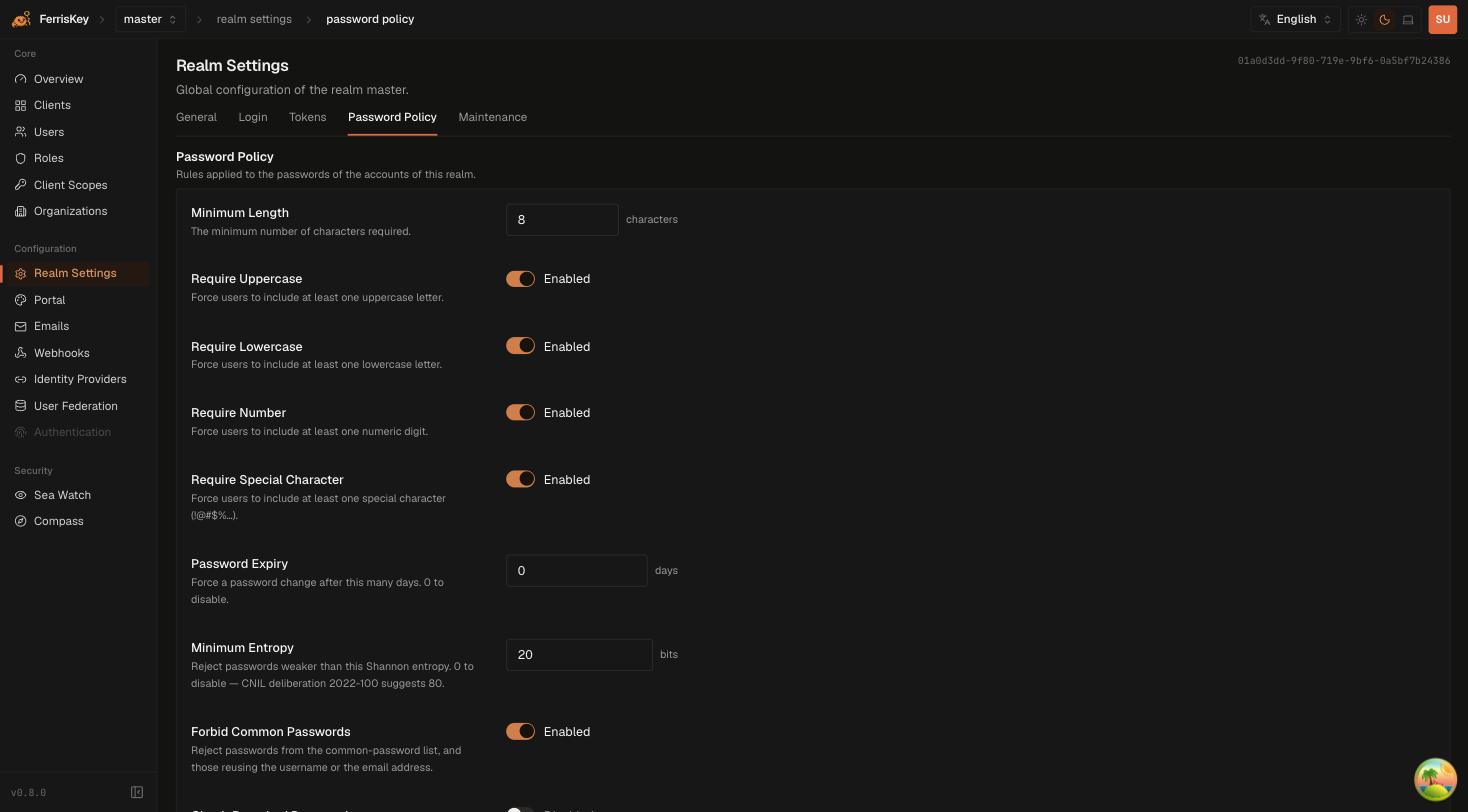Click the Minimum Entropy bits field
This screenshot has height=812, width=1468.
coord(579,655)
